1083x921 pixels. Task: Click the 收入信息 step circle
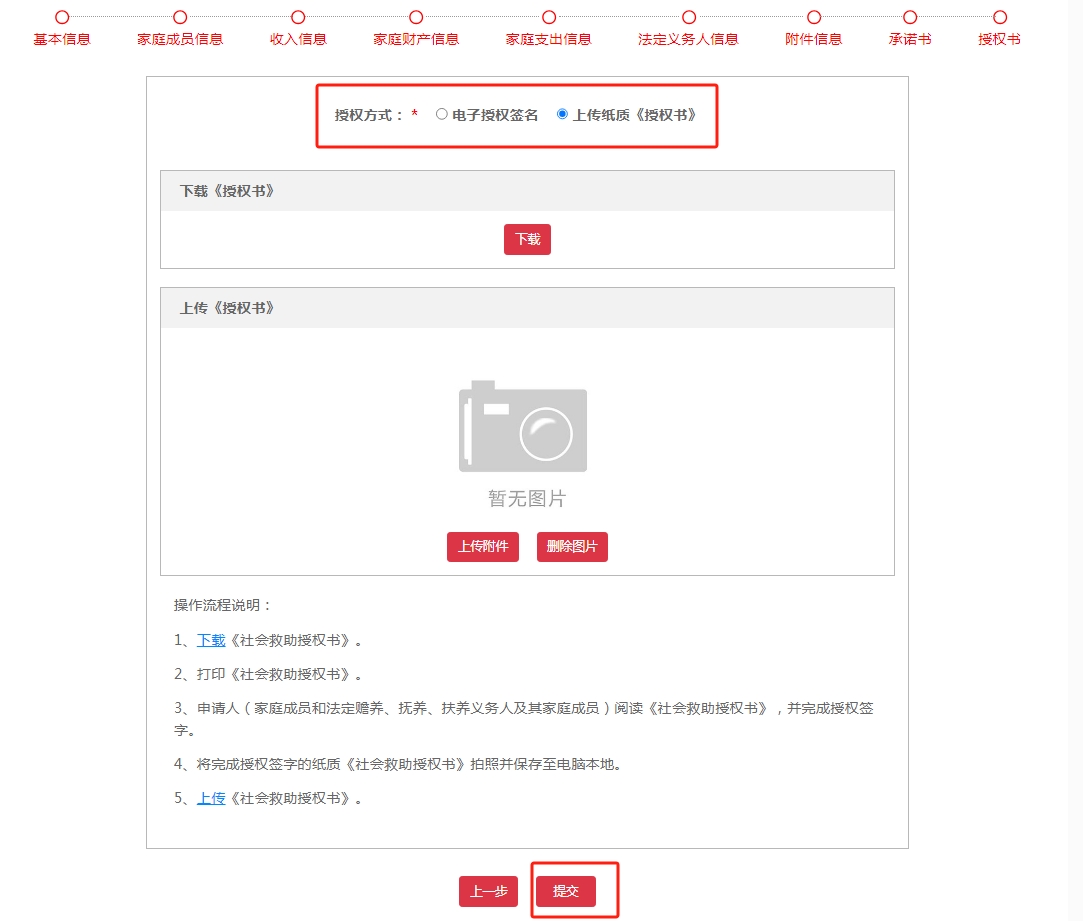click(x=297, y=16)
